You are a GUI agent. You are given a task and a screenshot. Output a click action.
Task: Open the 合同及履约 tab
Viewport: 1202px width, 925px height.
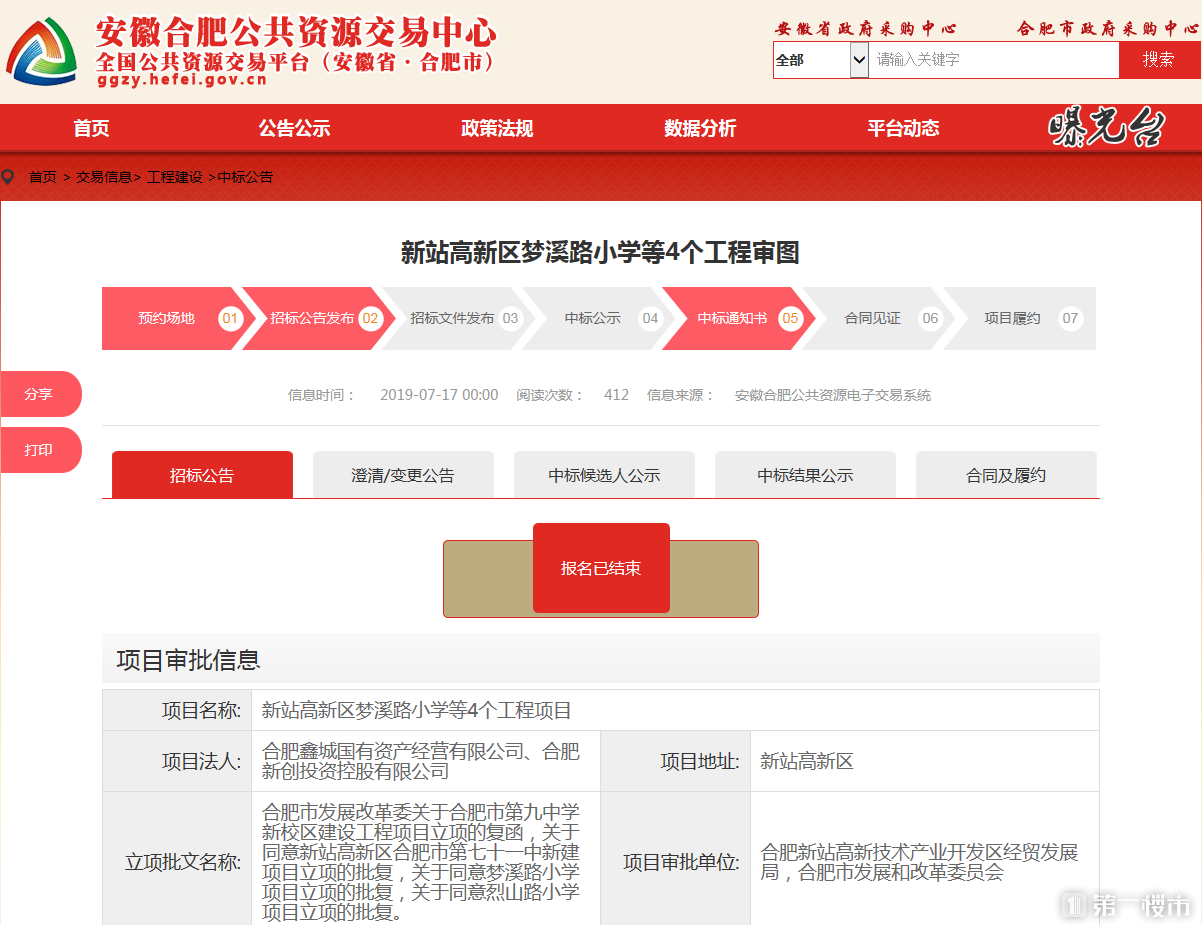click(x=1006, y=474)
